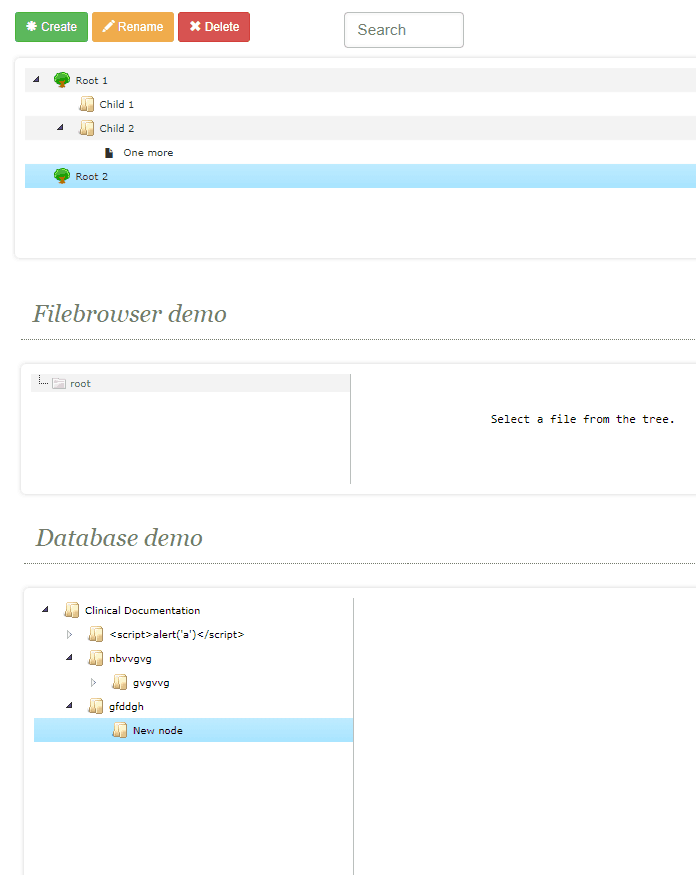696x875 pixels.
Task: Click the nbvvgvg folder icon
Action: coord(95,658)
